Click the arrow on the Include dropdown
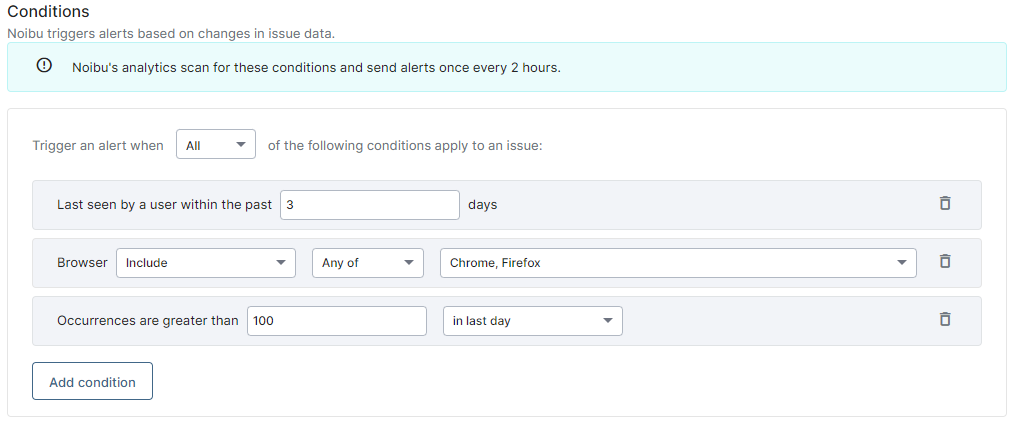 (280, 263)
